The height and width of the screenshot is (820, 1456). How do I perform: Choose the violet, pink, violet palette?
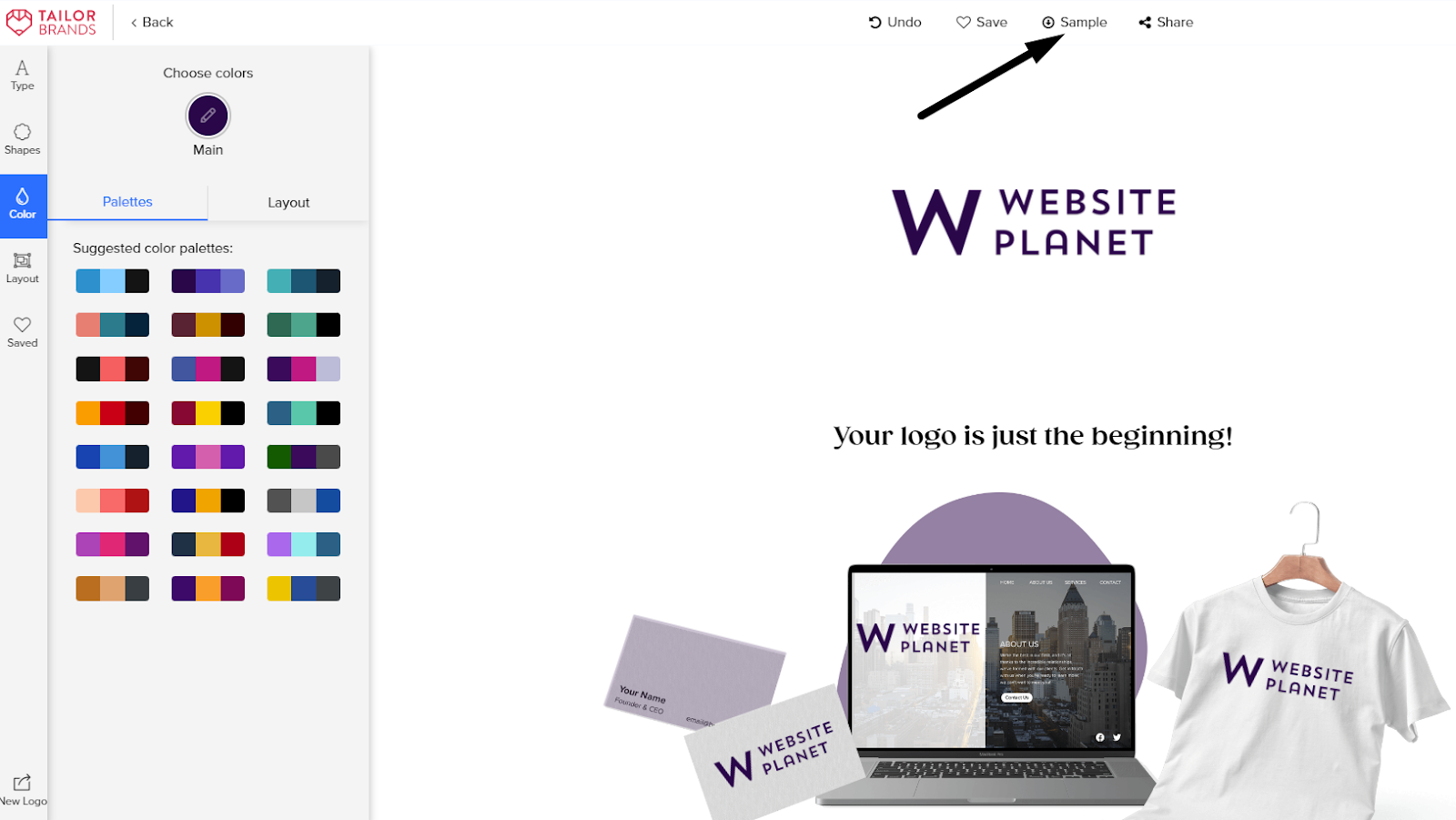click(208, 457)
